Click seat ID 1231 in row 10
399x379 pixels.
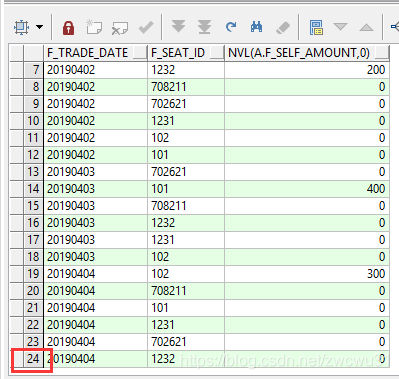coord(163,121)
